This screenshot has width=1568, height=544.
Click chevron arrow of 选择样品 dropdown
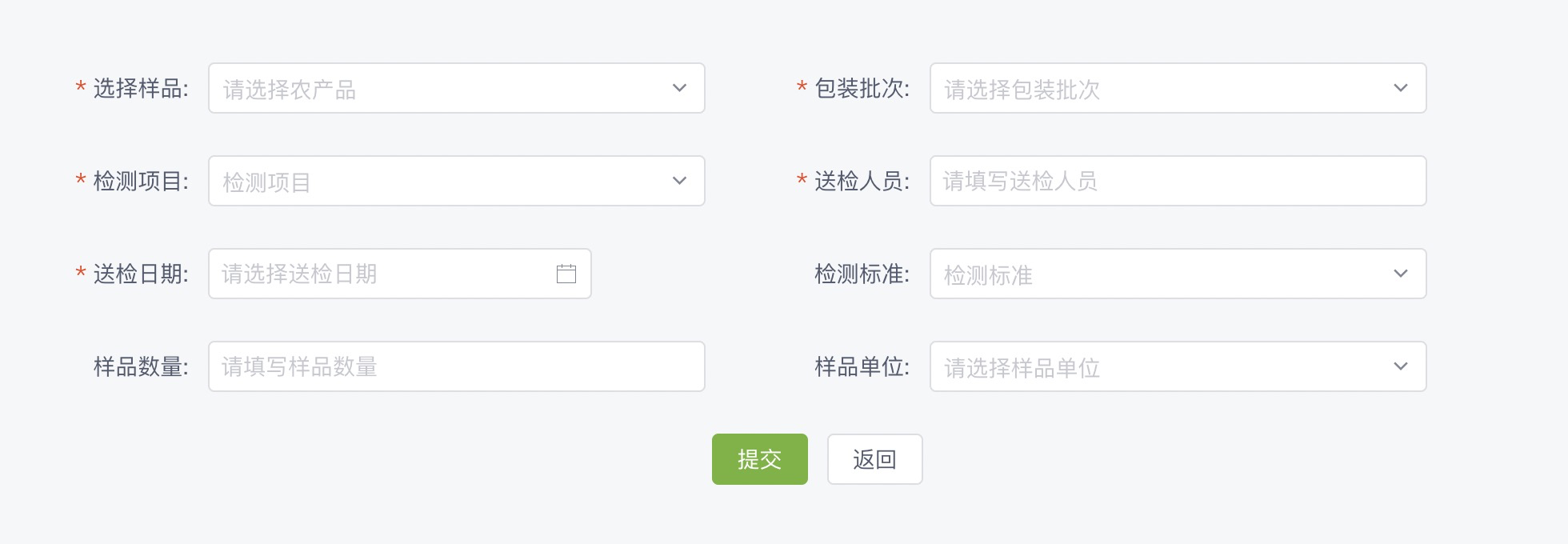click(x=679, y=88)
